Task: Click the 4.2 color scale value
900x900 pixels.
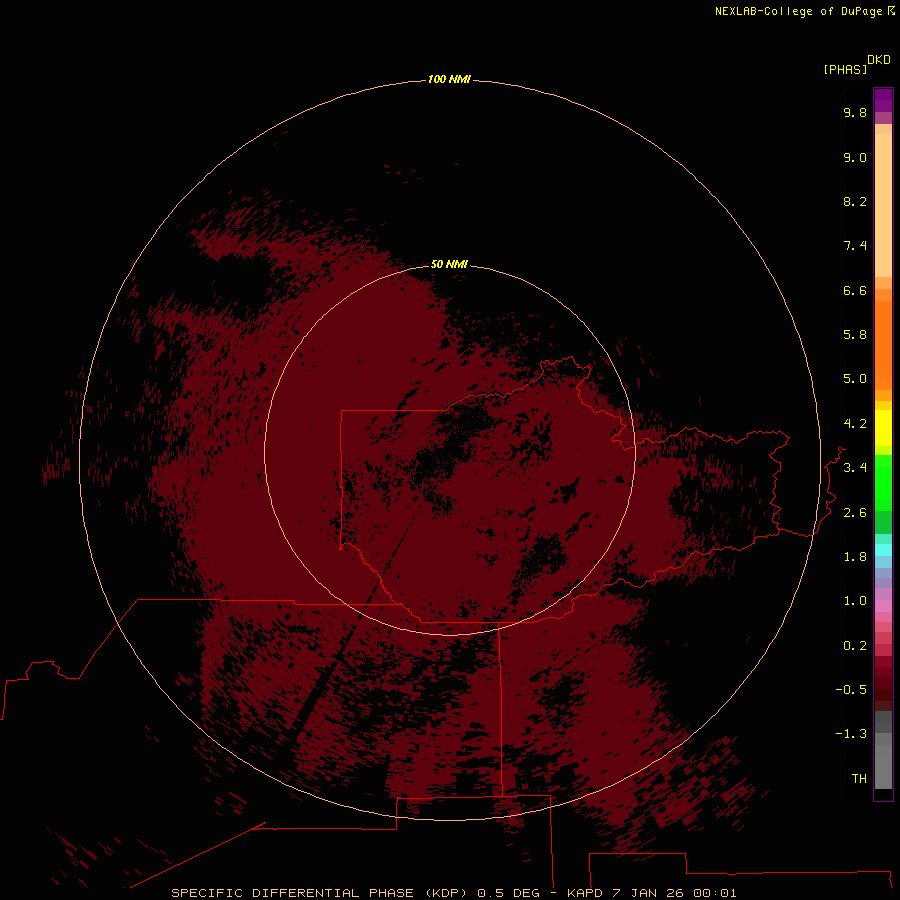Action: coord(855,424)
